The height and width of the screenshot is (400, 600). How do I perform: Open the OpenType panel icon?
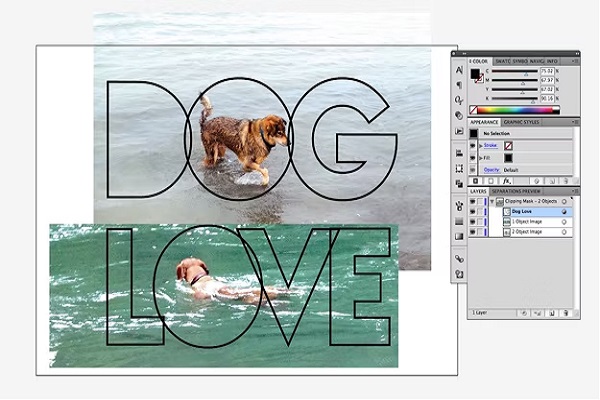459,101
